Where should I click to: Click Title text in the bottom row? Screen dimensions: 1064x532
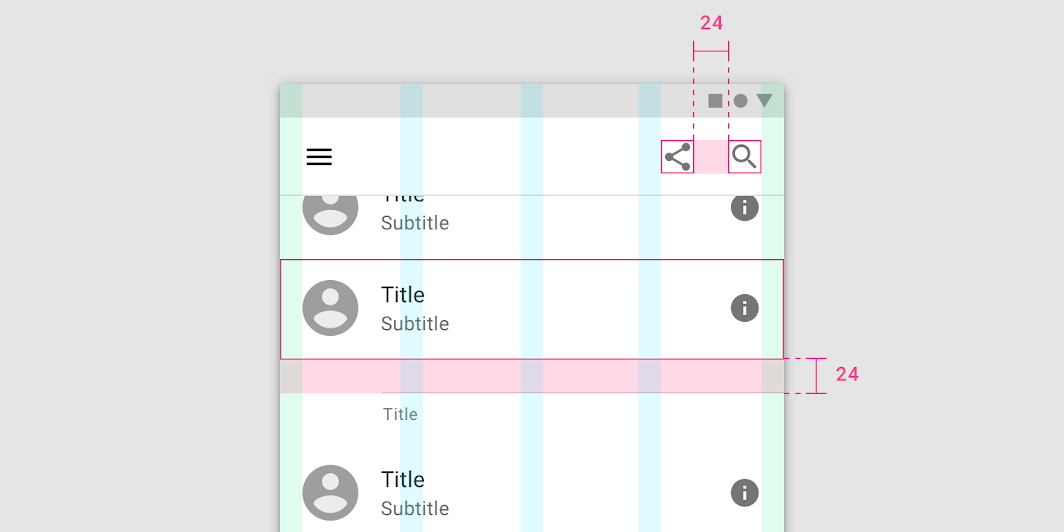(403, 479)
